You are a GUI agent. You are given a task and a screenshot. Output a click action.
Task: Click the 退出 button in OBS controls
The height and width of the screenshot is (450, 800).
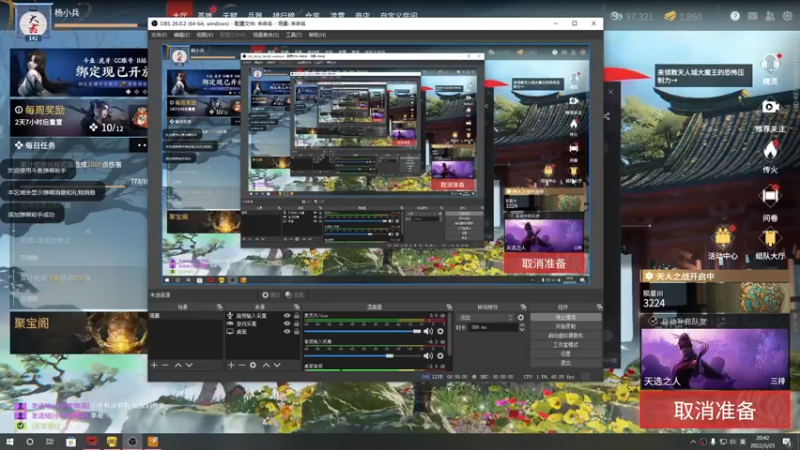pyautogui.click(x=565, y=363)
